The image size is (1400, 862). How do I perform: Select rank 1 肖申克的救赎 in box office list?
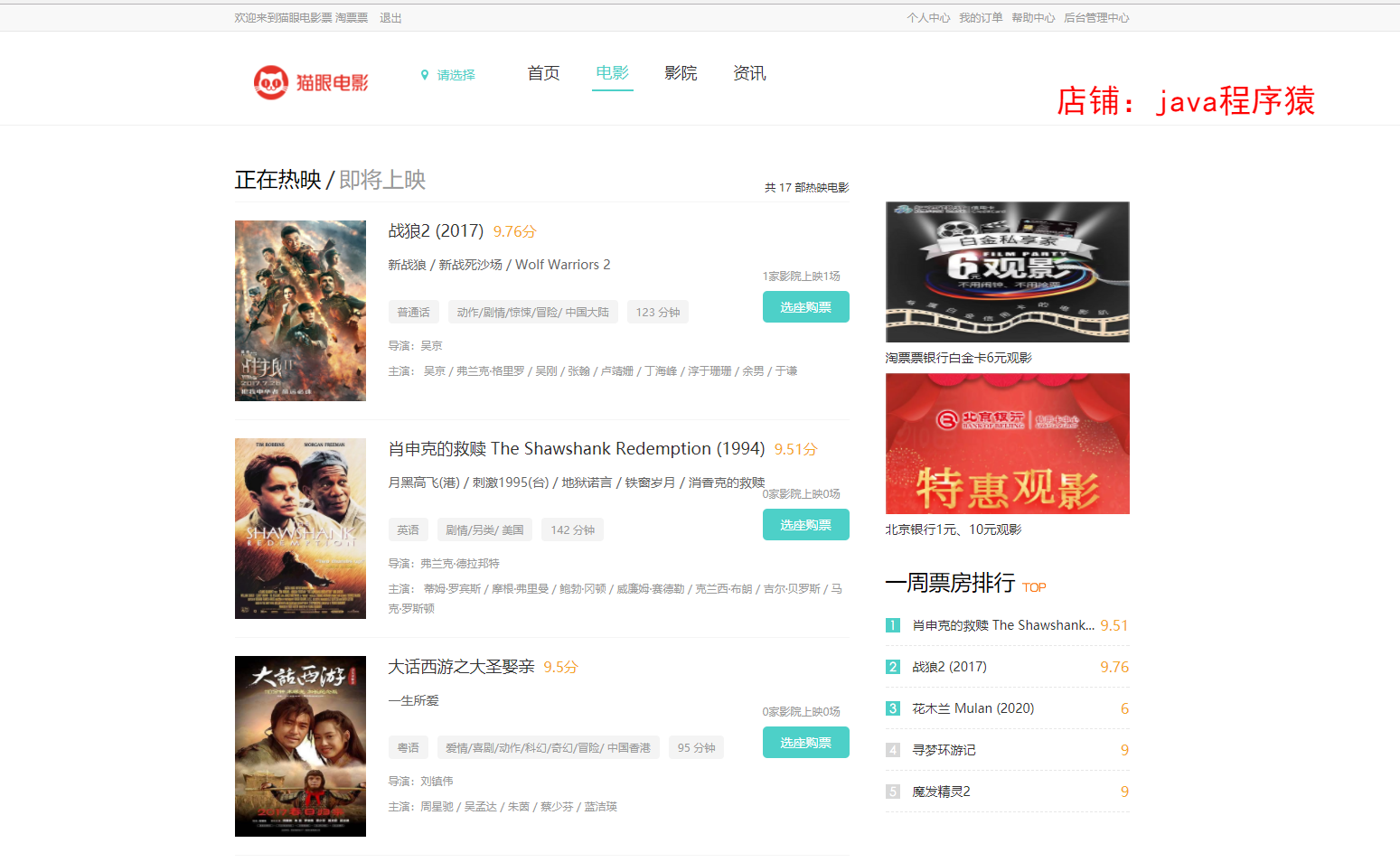pyautogui.click(x=1003, y=625)
